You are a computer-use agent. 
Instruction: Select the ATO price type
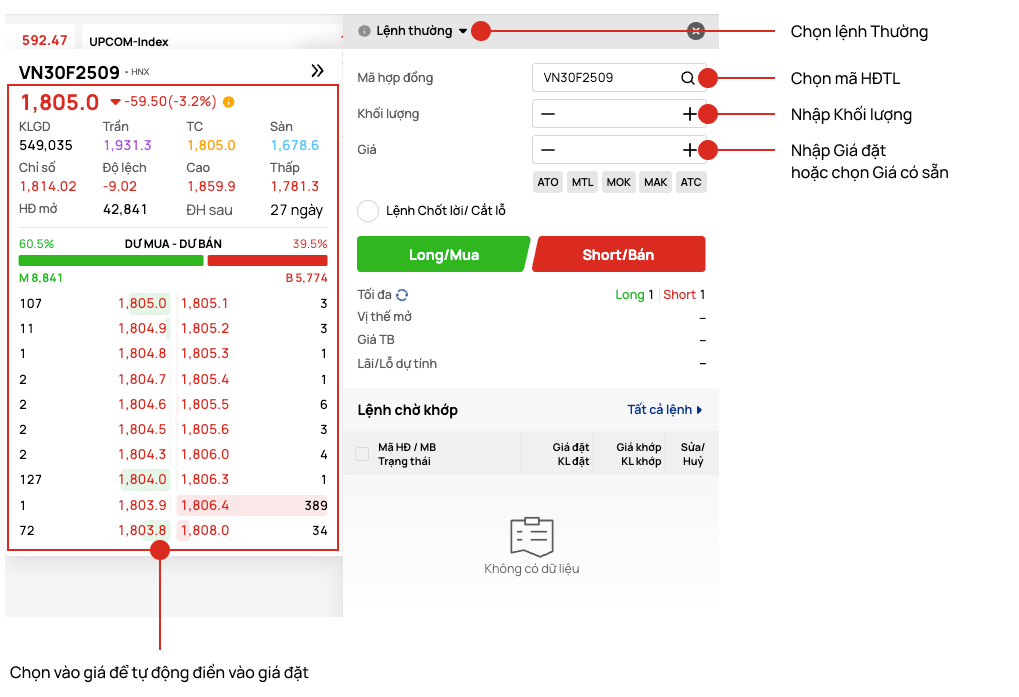[x=548, y=182]
